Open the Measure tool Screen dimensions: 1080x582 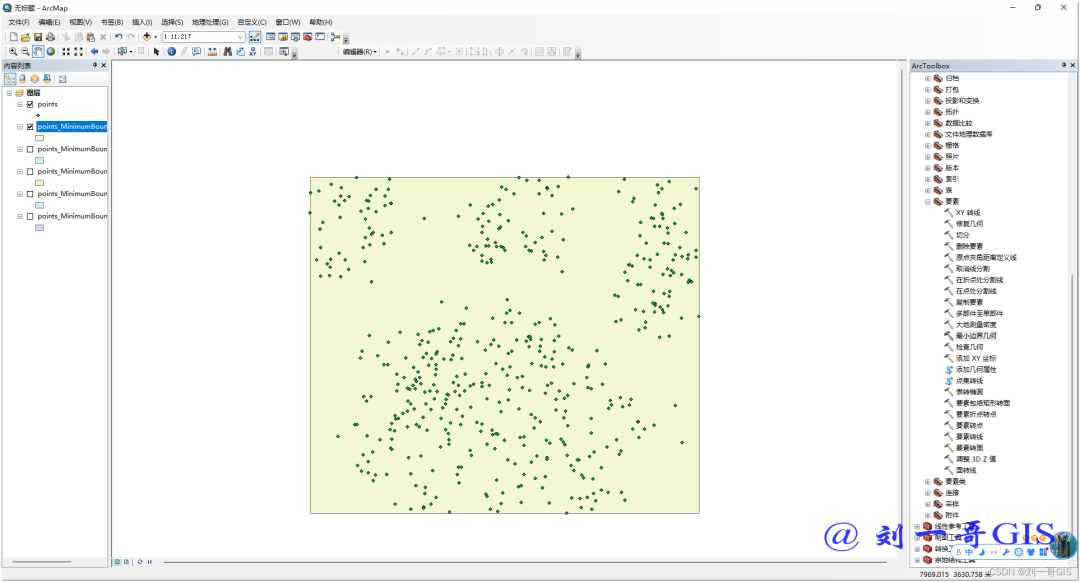pyautogui.click(x=212, y=52)
